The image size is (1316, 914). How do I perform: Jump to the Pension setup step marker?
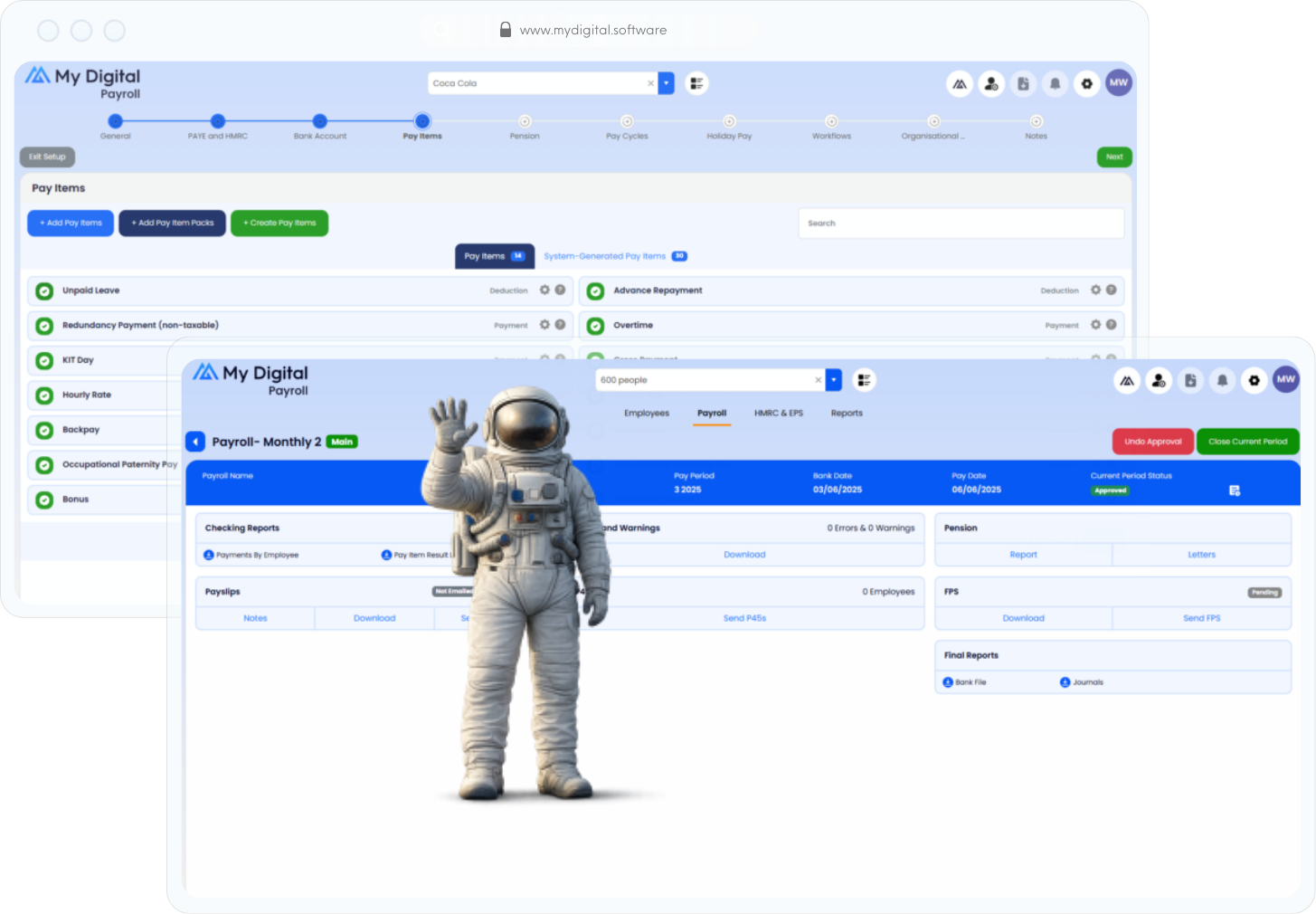tap(525, 121)
